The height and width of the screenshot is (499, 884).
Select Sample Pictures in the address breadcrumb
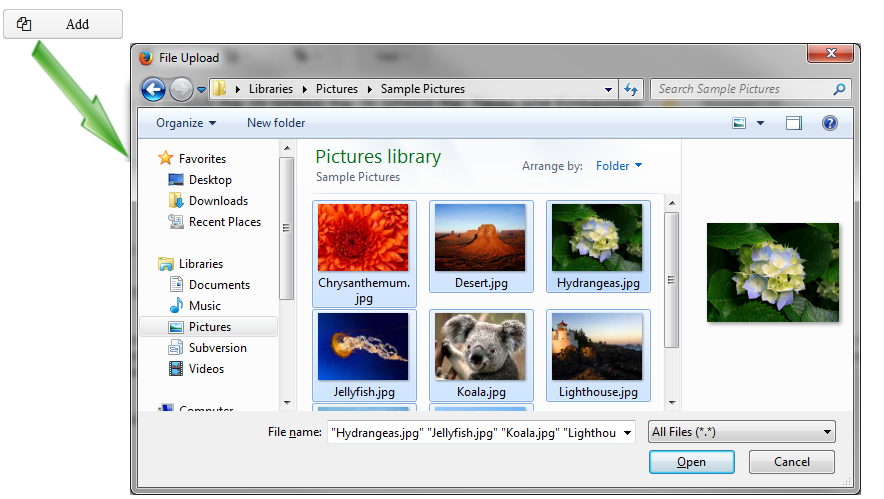pos(423,89)
